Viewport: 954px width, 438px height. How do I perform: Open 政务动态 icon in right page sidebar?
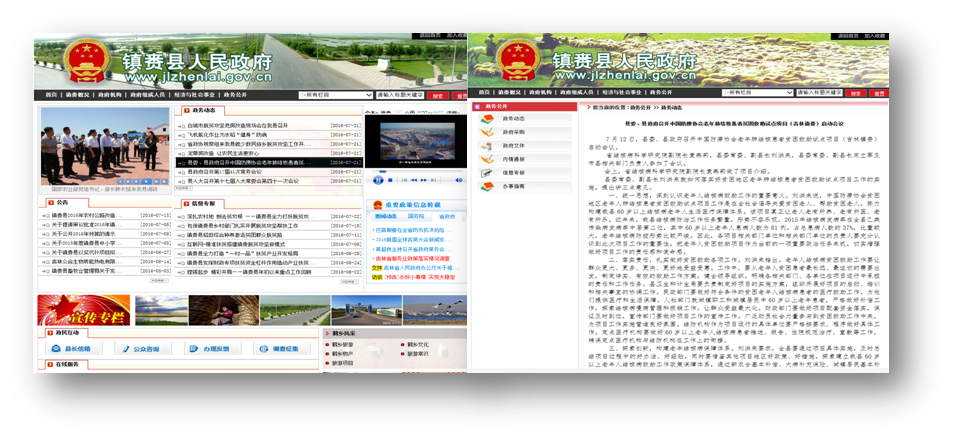(487, 119)
